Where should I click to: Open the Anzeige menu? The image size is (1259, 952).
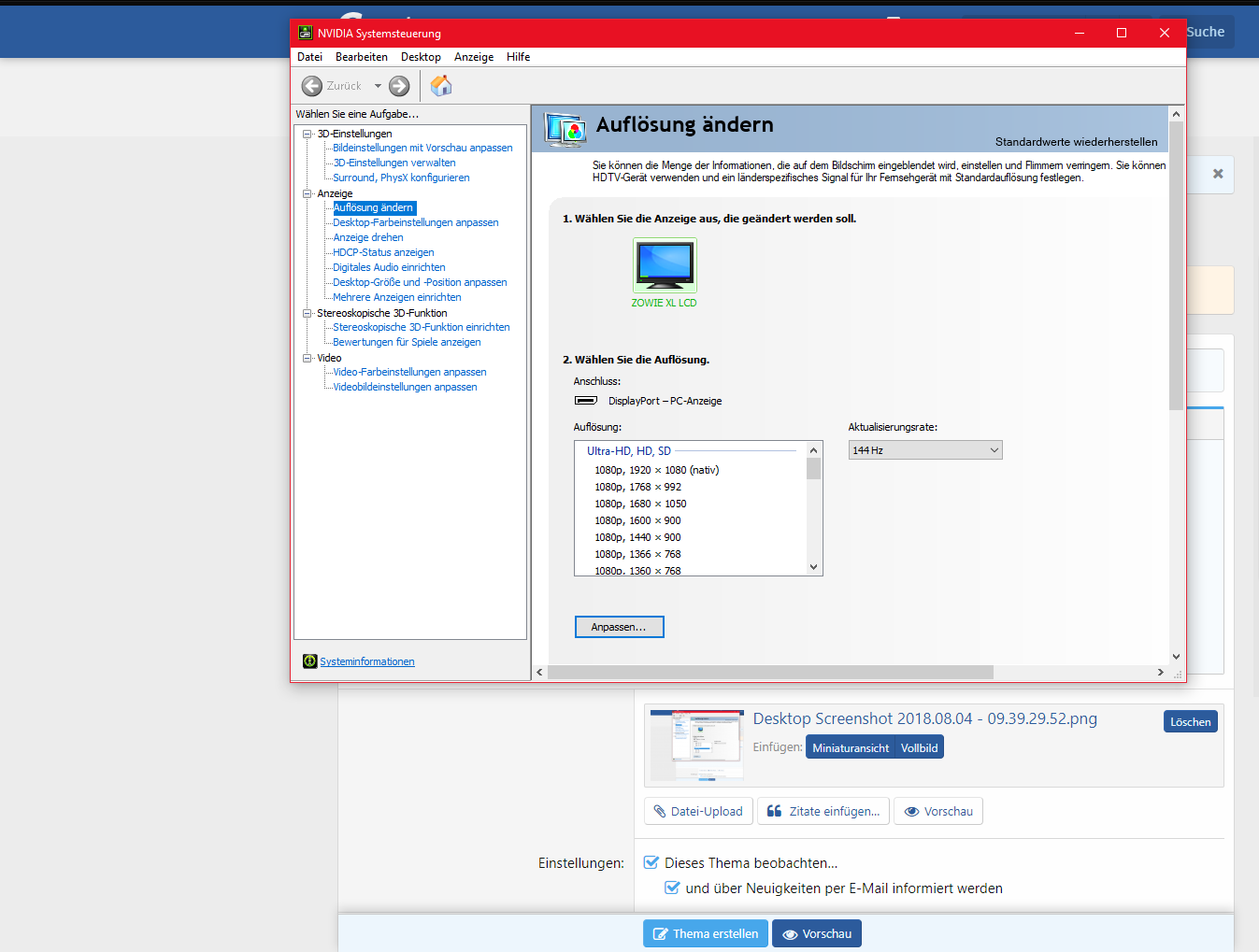click(474, 57)
